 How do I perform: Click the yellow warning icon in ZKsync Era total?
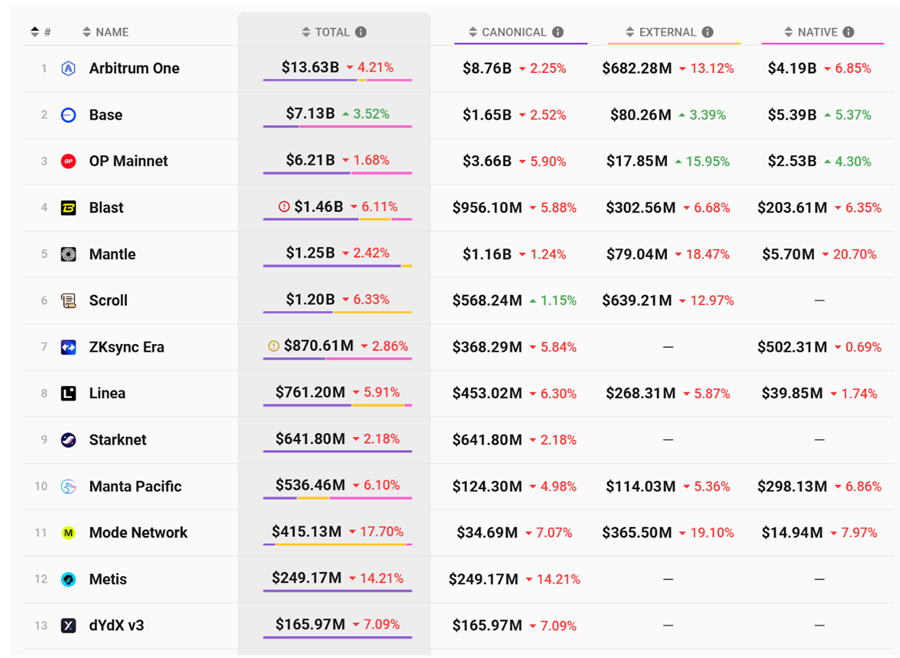[273, 346]
